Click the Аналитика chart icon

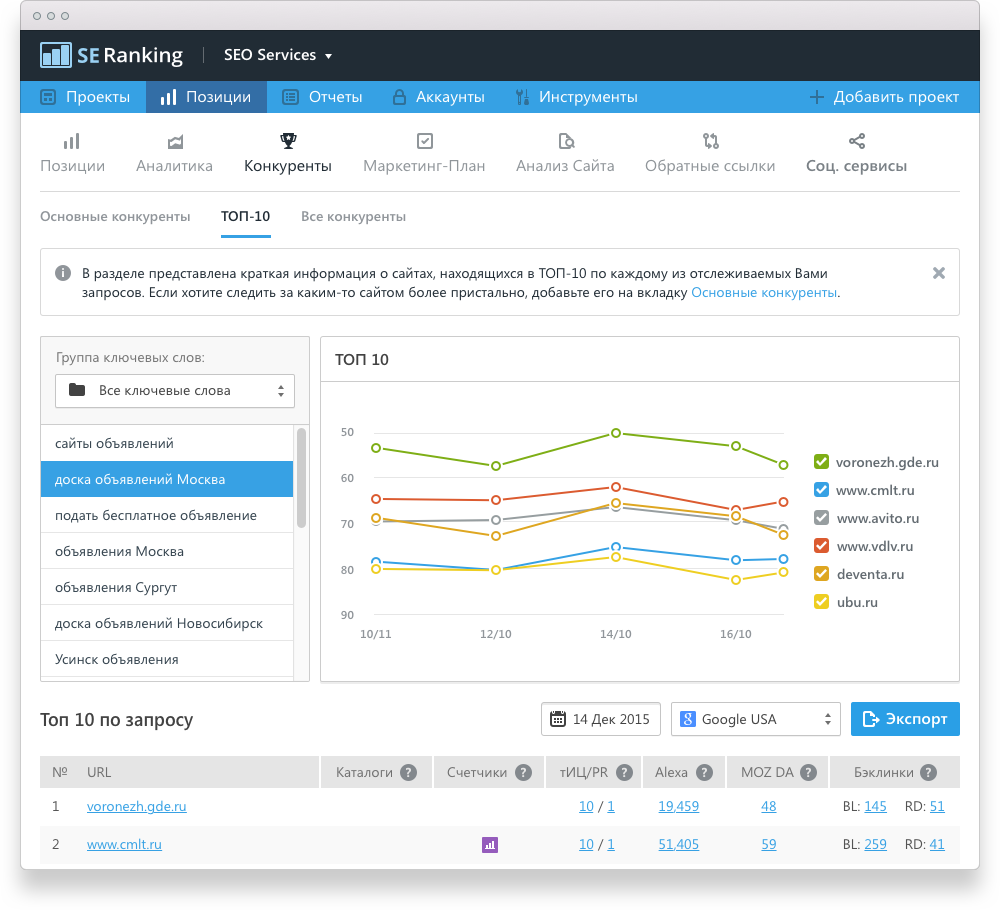(175, 141)
